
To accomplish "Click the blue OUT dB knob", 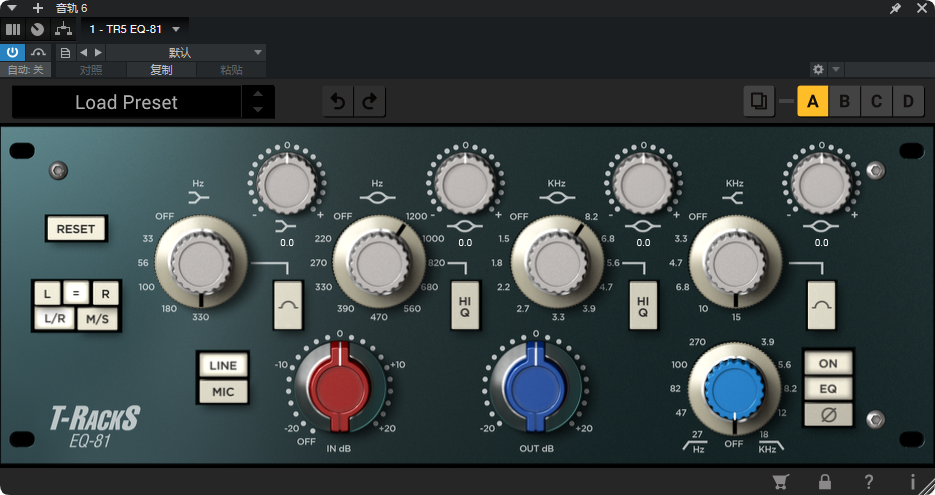I will point(535,387).
